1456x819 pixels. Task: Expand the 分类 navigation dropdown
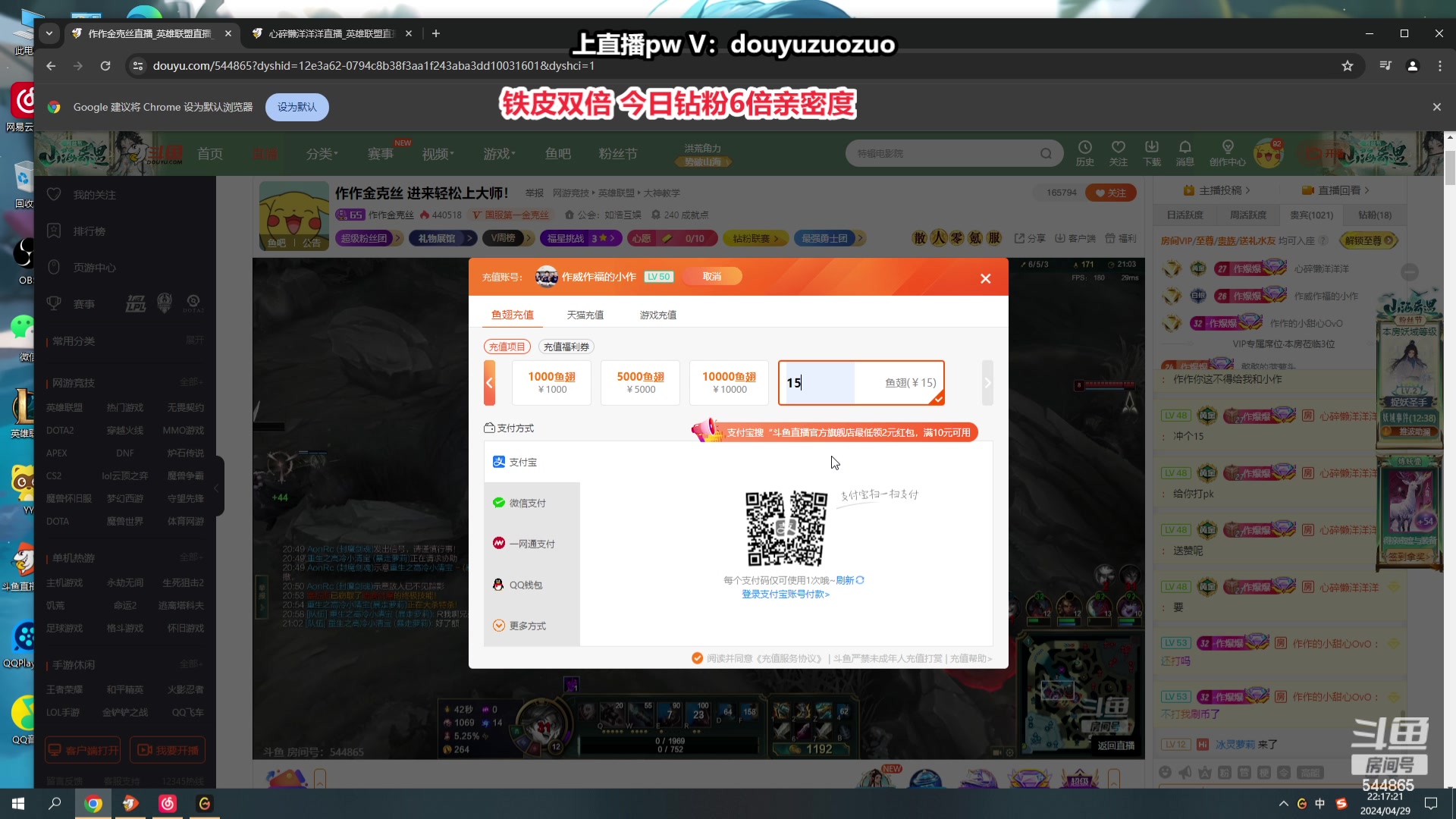pyautogui.click(x=322, y=154)
